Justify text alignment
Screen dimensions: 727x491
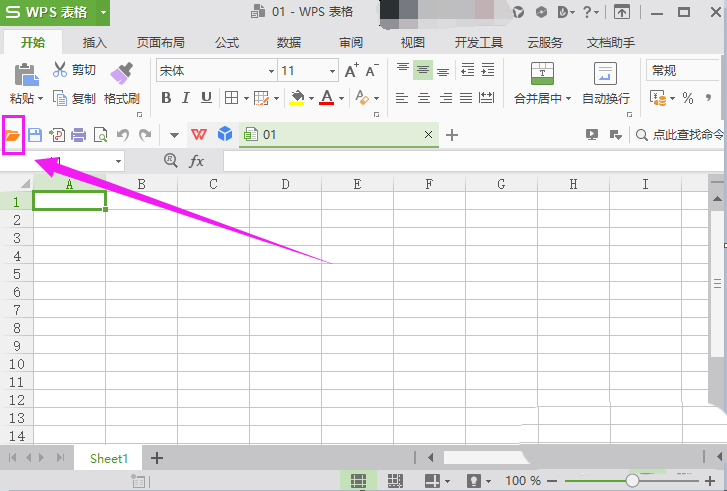pos(466,98)
